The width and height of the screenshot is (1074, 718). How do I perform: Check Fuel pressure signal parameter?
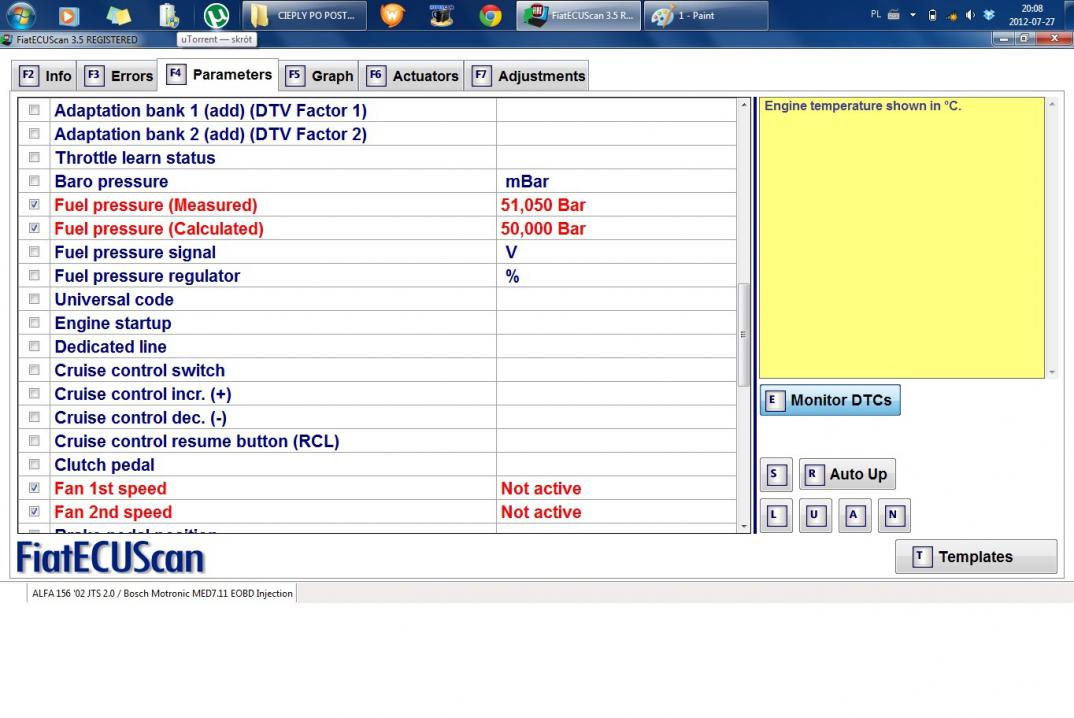tap(34, 251)
